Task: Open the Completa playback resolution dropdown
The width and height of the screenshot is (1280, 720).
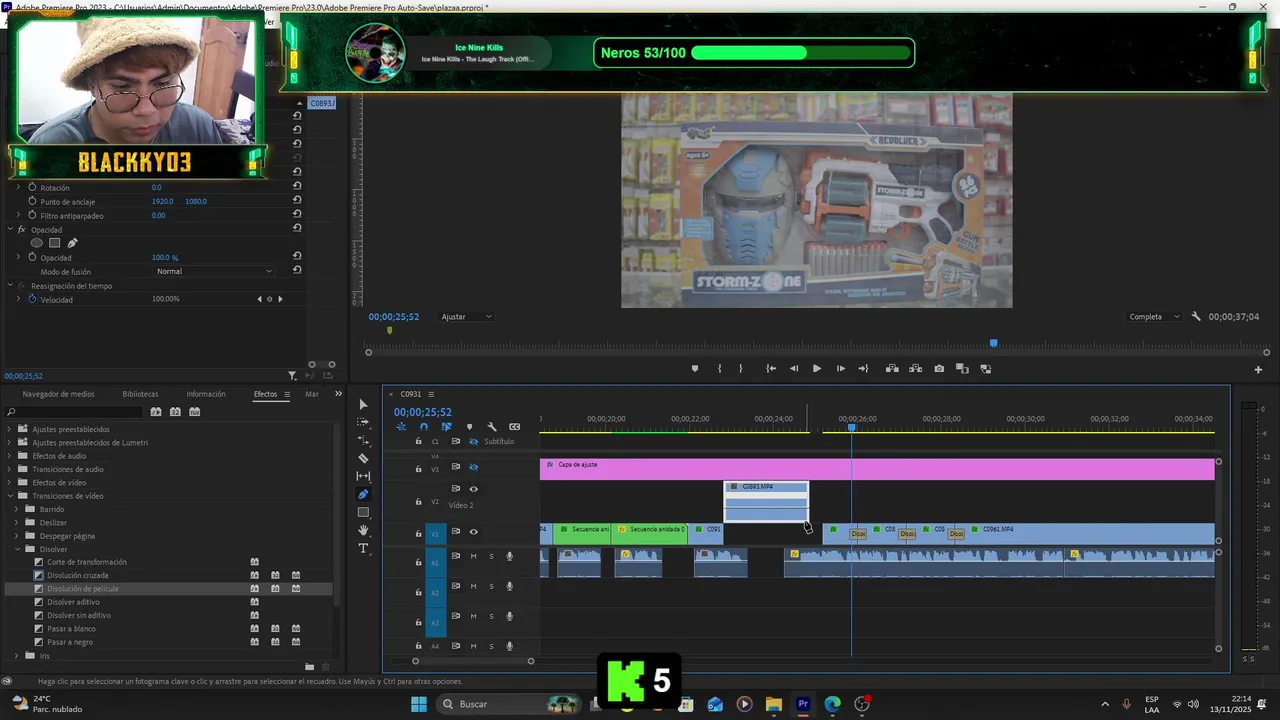Action: point(1153,317)
